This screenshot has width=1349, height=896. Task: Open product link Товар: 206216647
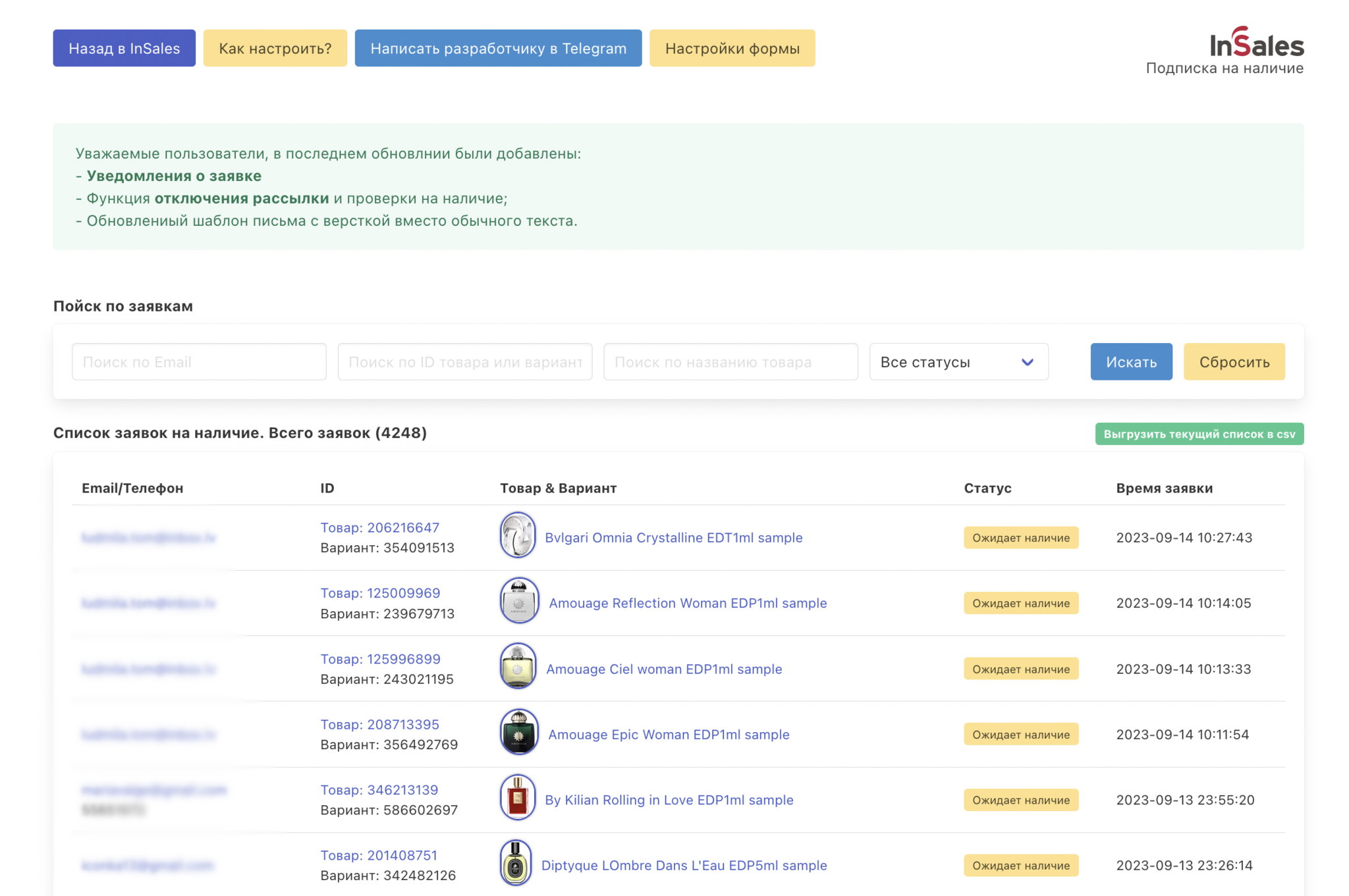pos(380,527)
